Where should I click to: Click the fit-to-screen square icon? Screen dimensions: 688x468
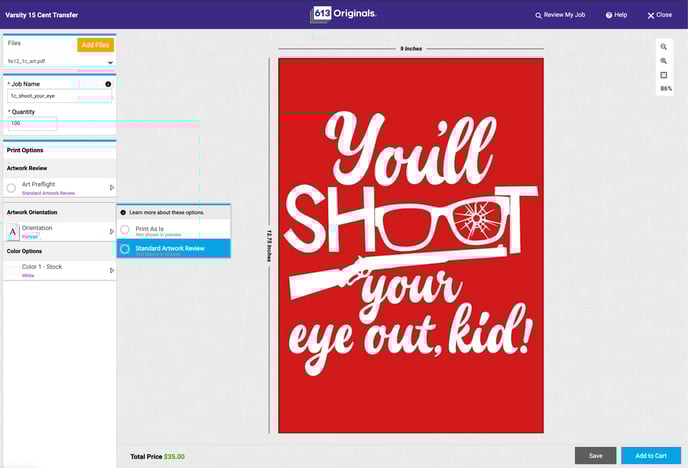(x=663, y=75)
